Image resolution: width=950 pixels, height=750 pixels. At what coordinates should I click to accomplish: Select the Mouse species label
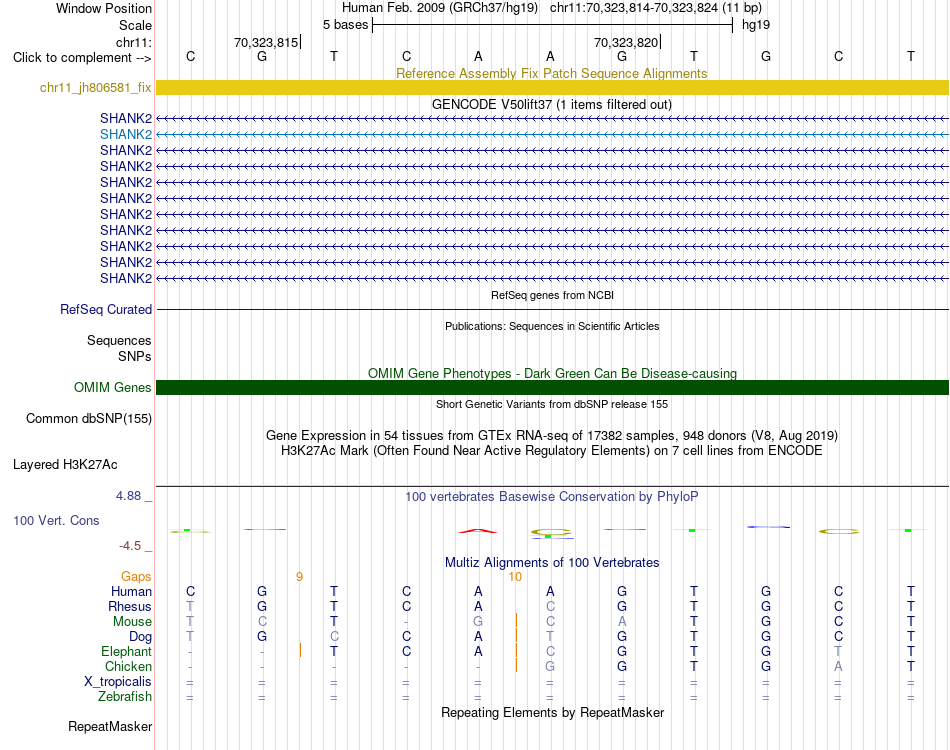tap(132, 622)
